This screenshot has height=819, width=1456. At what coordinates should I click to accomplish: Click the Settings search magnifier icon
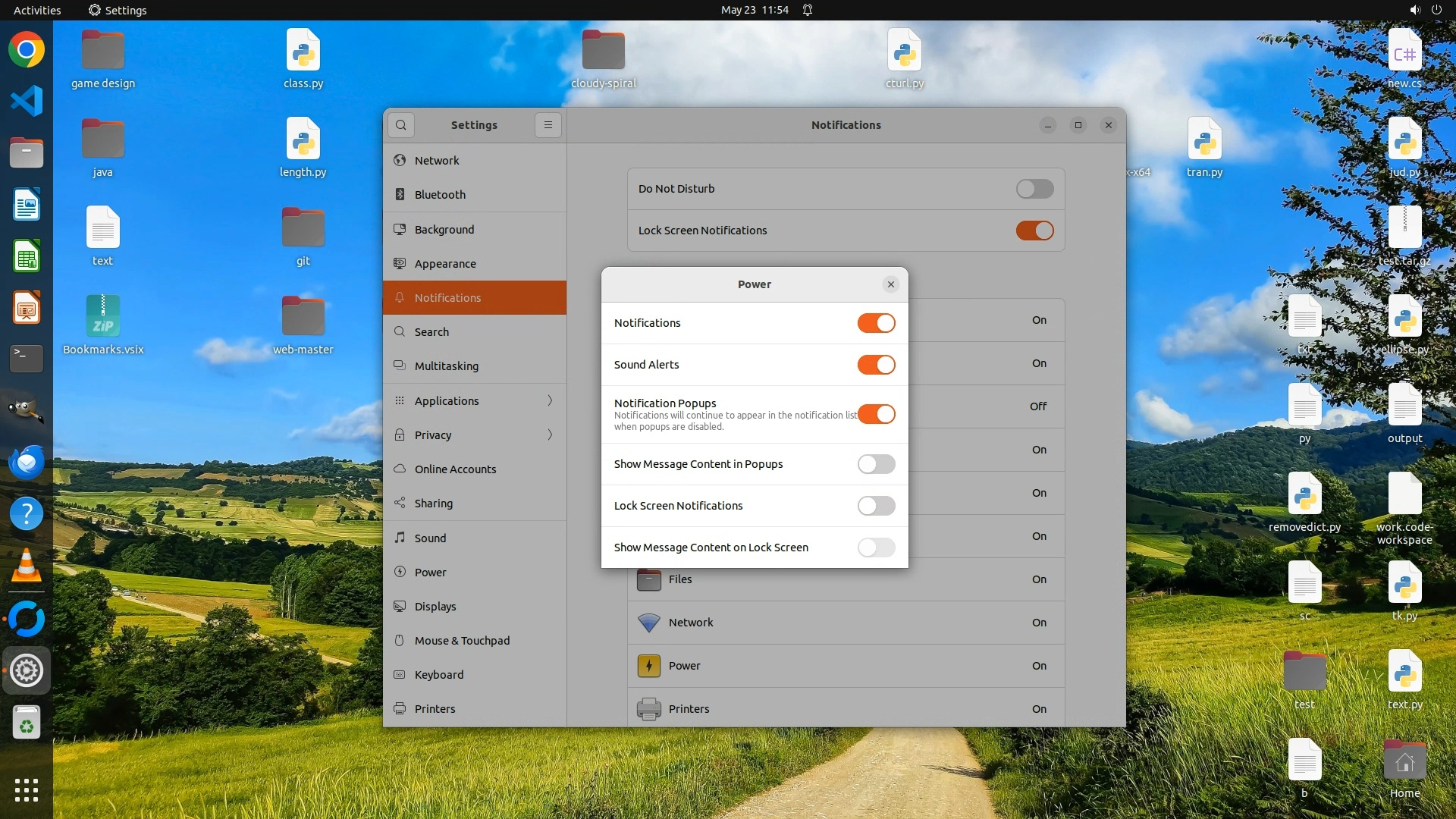point(401,125)
